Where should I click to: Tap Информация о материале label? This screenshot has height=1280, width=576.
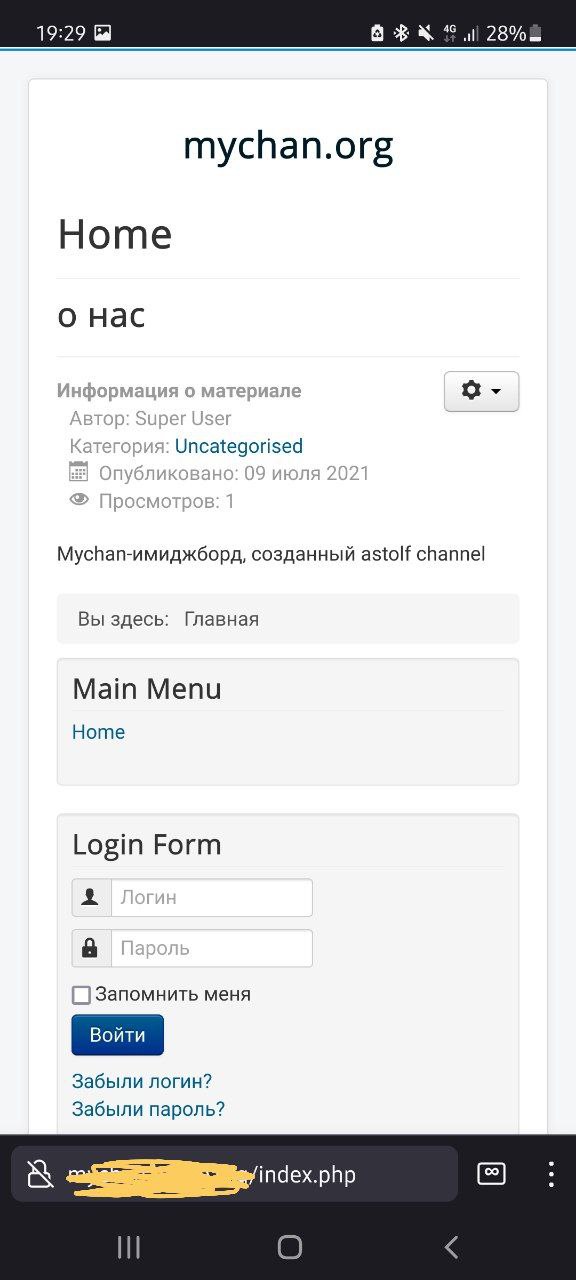pos(179,391)
